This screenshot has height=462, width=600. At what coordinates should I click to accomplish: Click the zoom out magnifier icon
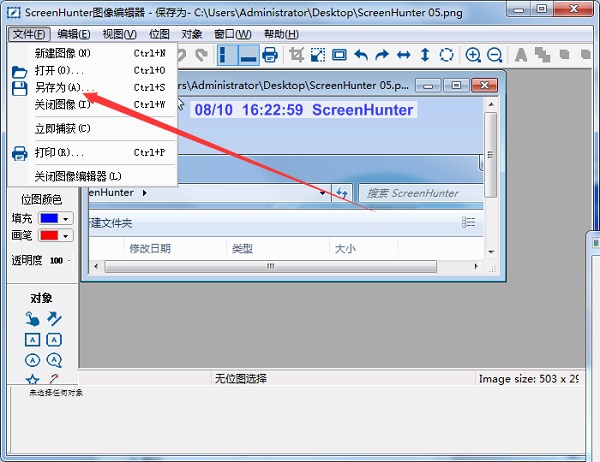[x=494, y=55]
